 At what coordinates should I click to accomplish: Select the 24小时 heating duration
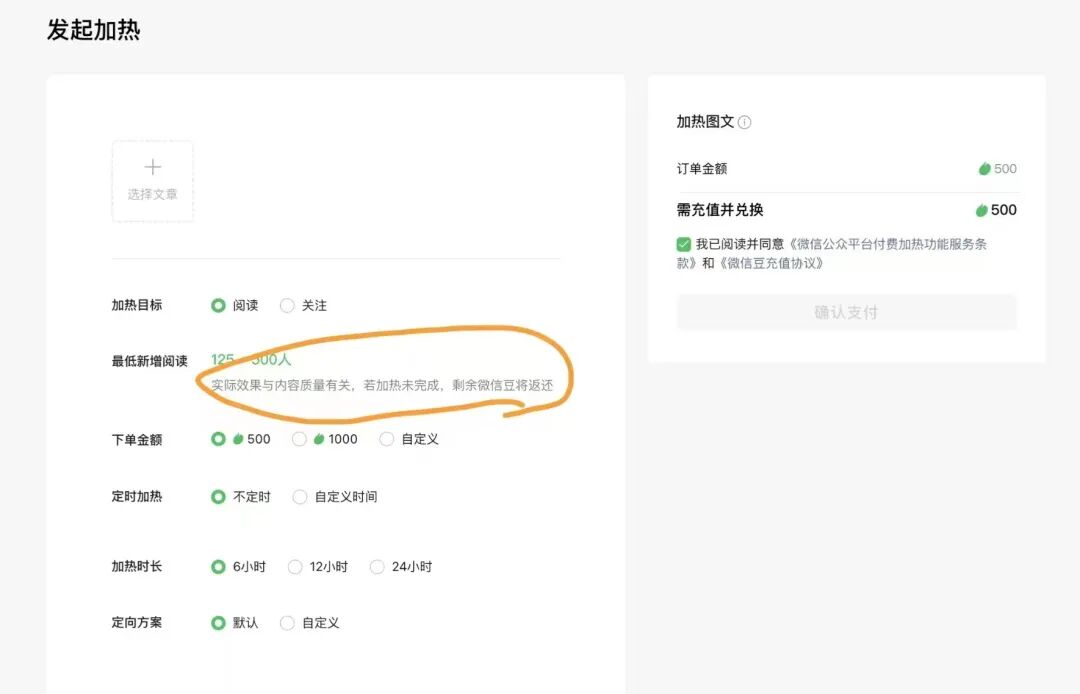pos(377,566)
